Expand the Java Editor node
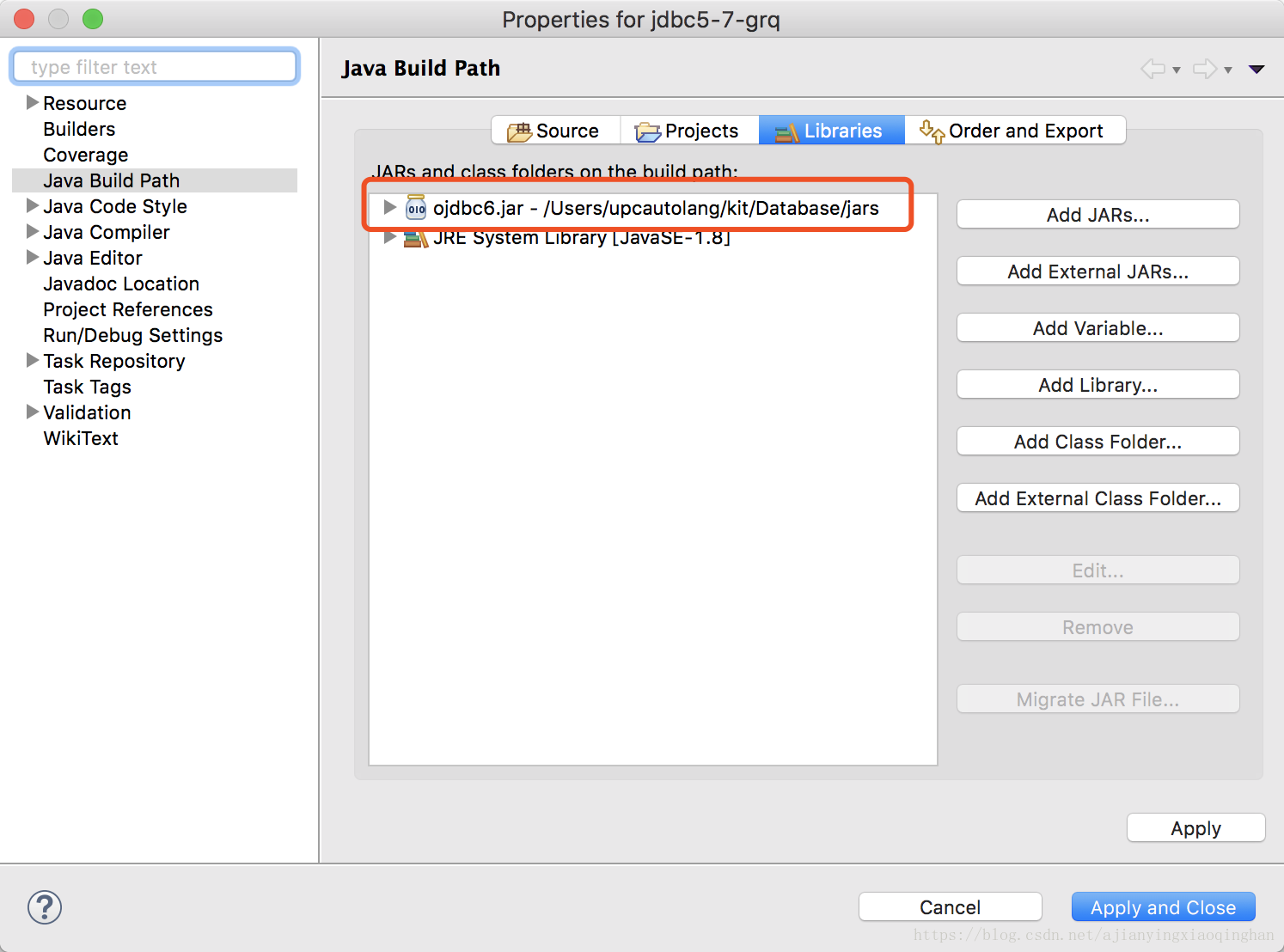Image resolution: width=1284 pixels, height=952 pixels. [33, 257]
